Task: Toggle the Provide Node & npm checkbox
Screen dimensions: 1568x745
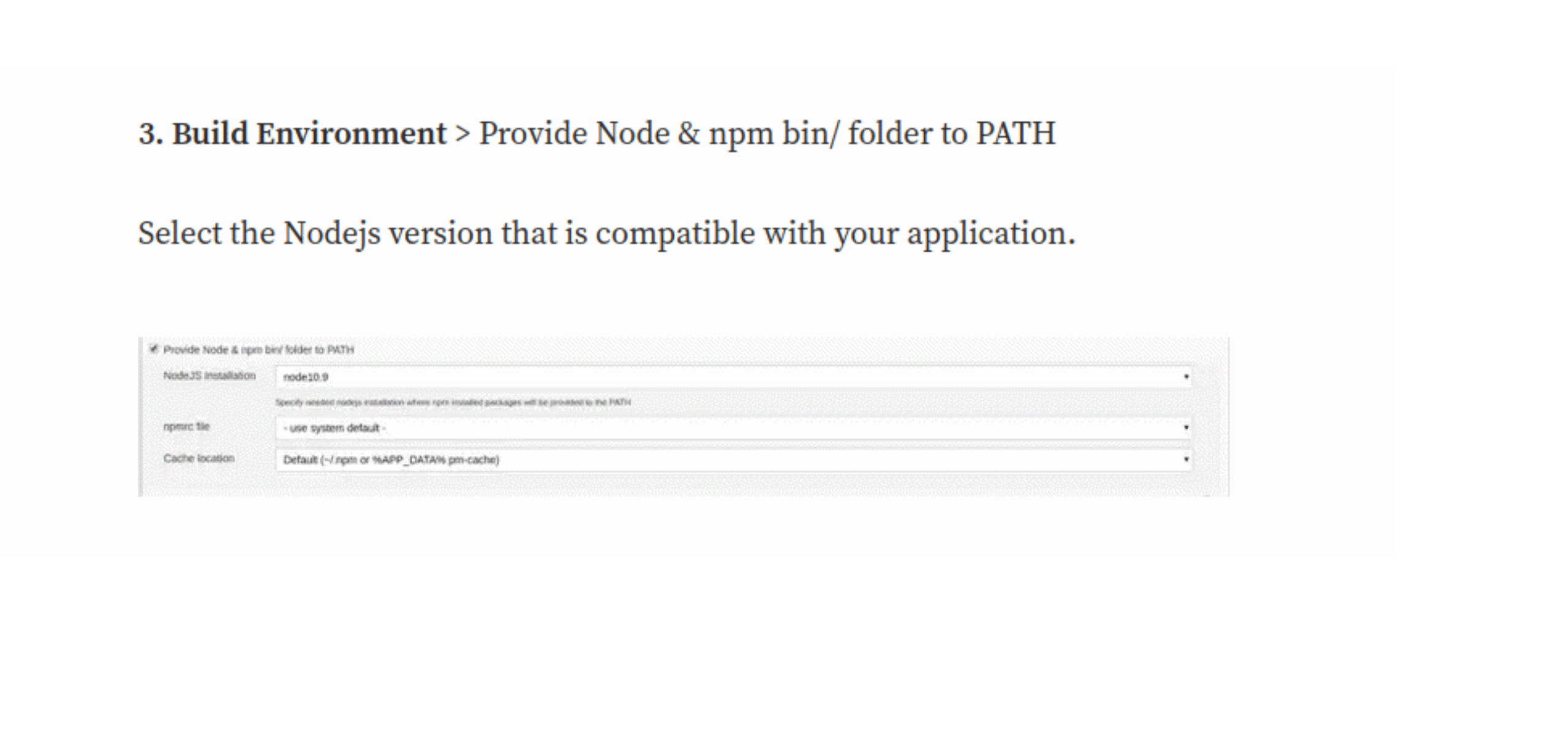Action: [x=154, y=349]
